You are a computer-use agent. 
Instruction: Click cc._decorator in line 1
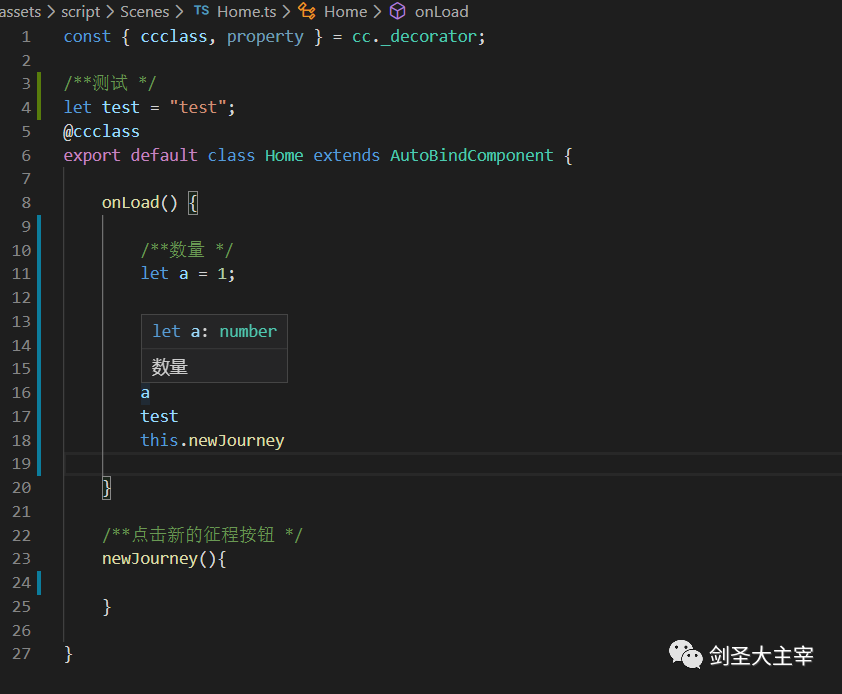(x=414, y=37)
